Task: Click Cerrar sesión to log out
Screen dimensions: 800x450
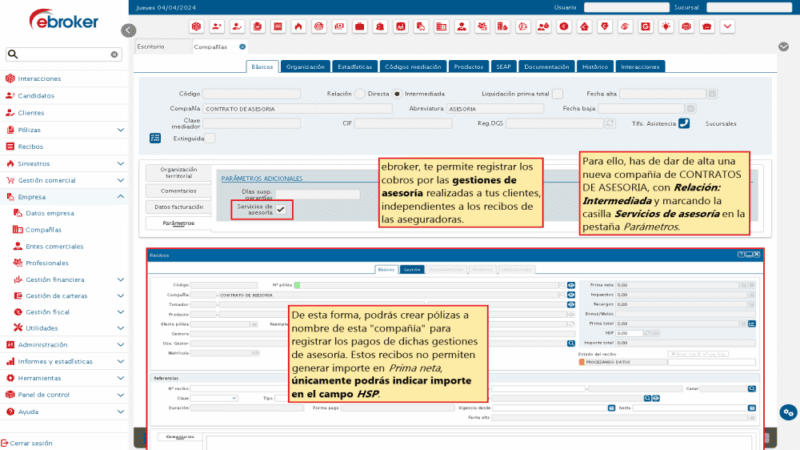Action: click(x=30, y=442)
